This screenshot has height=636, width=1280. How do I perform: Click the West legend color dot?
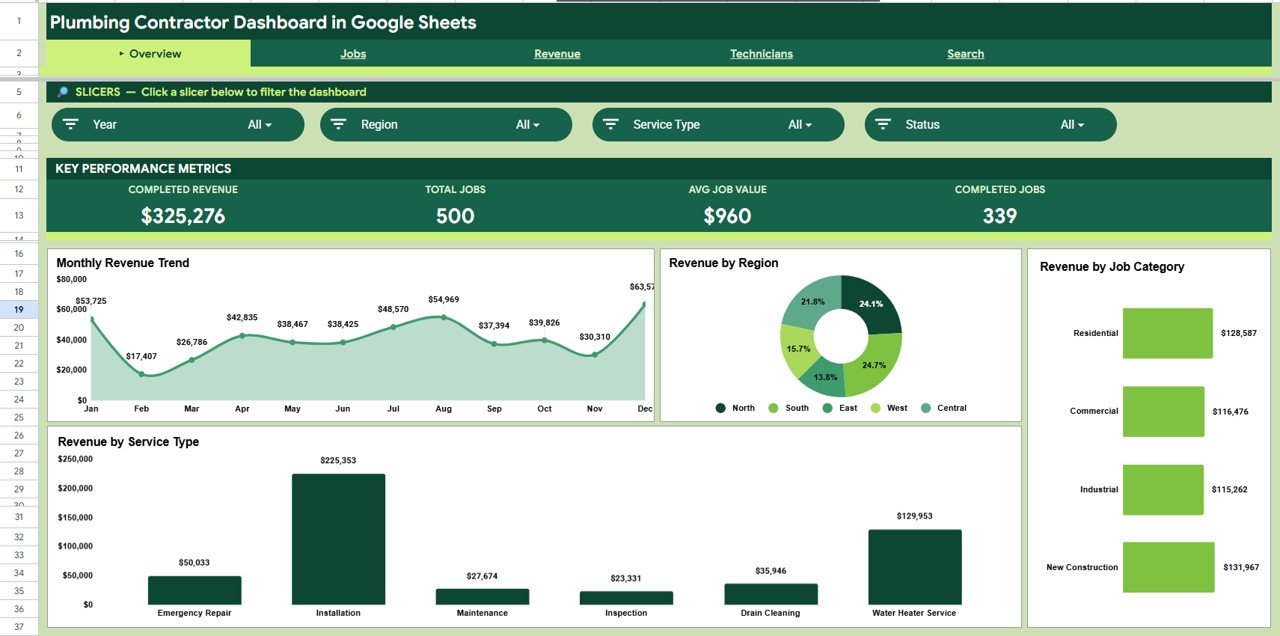tap(875, 408)
